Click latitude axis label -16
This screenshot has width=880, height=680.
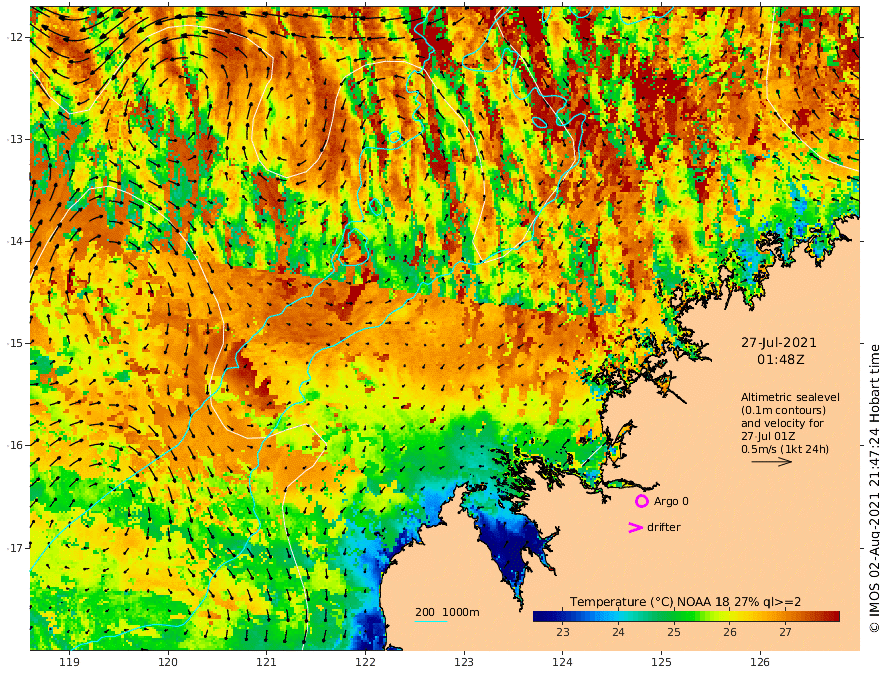tap(15, 445)
